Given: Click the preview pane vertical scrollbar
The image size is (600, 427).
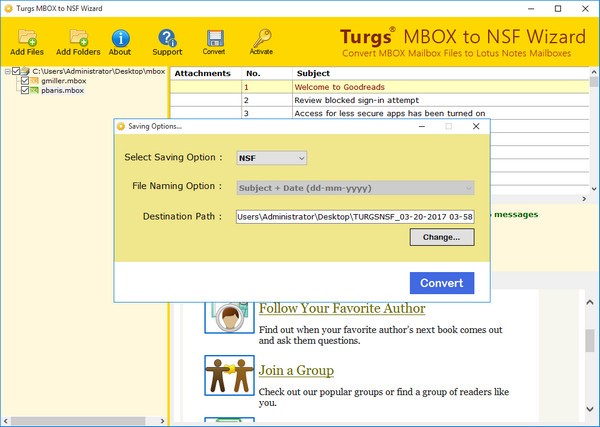Looking at the screenshot, I should pyautogui.click(x=590, y=340).
